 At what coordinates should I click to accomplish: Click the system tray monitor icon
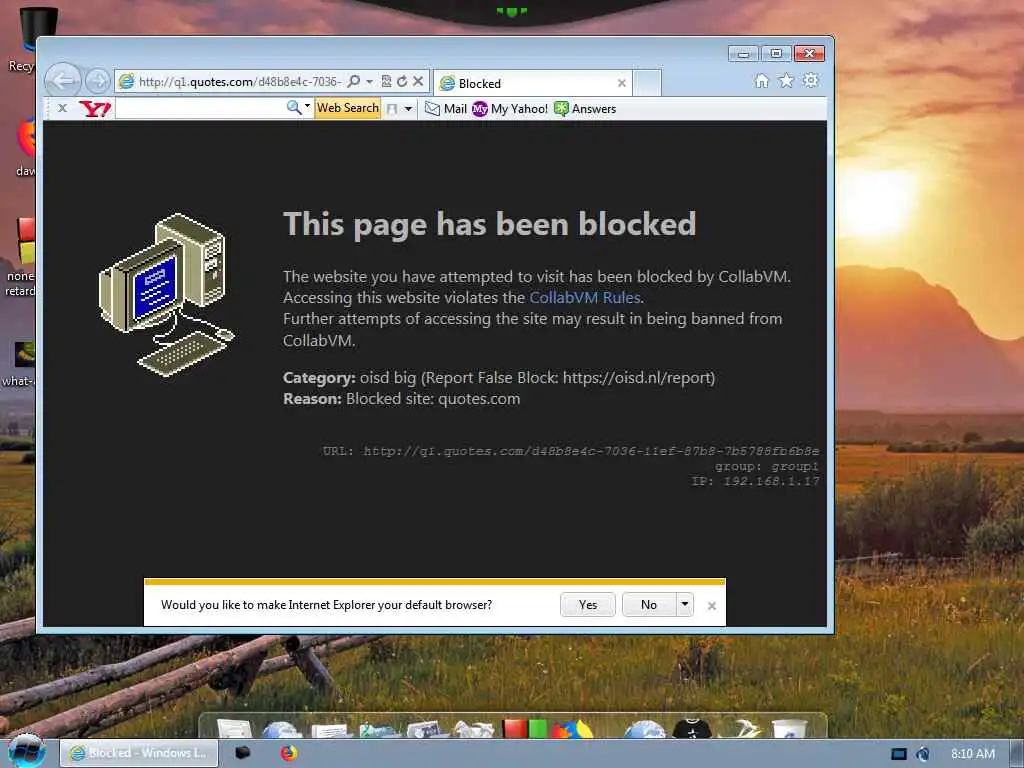(x=899, y=754)
